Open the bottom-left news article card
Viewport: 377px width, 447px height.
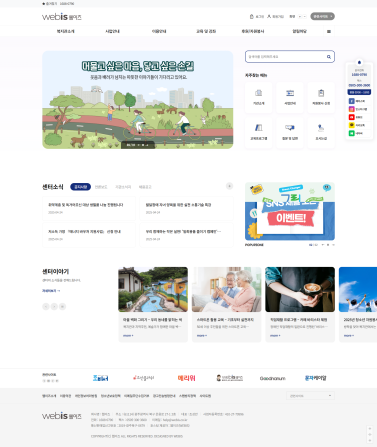pyautogui.click(x=89, y=235)
